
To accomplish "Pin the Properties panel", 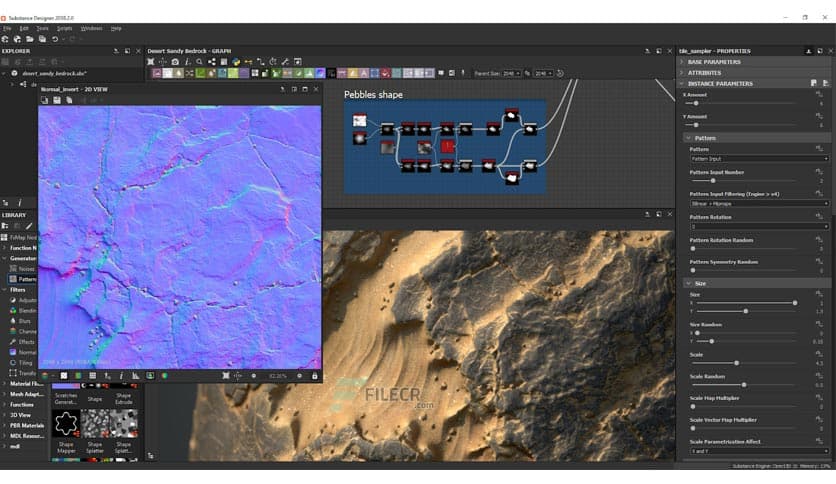I will point(808,51).
